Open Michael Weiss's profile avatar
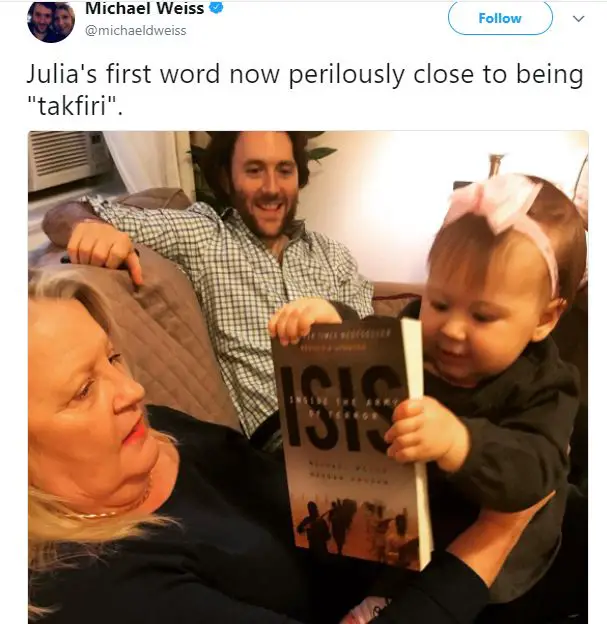The image size is (607, 624). pyautogui.click(x=51, y=21)
